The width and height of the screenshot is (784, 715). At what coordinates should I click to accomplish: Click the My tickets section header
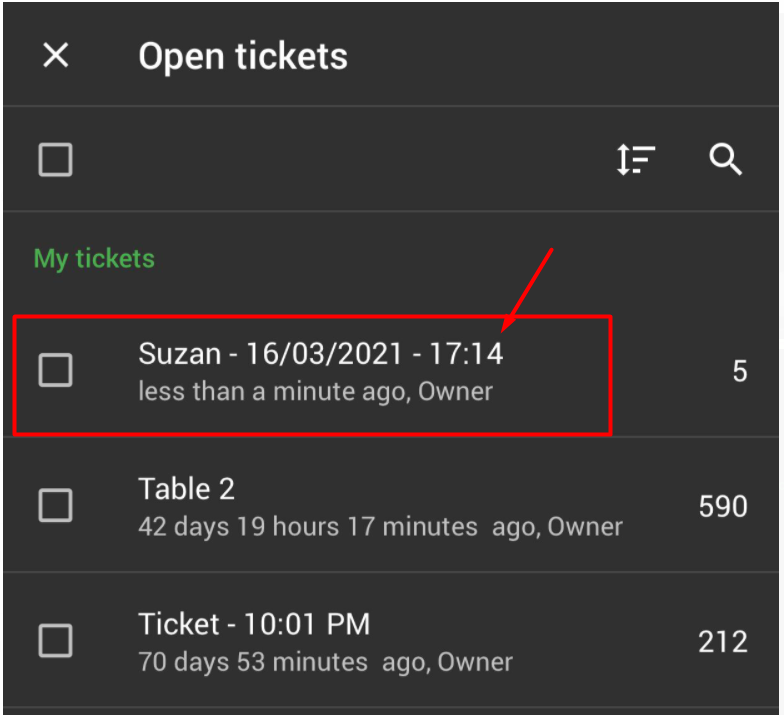(x=94, y=259)
